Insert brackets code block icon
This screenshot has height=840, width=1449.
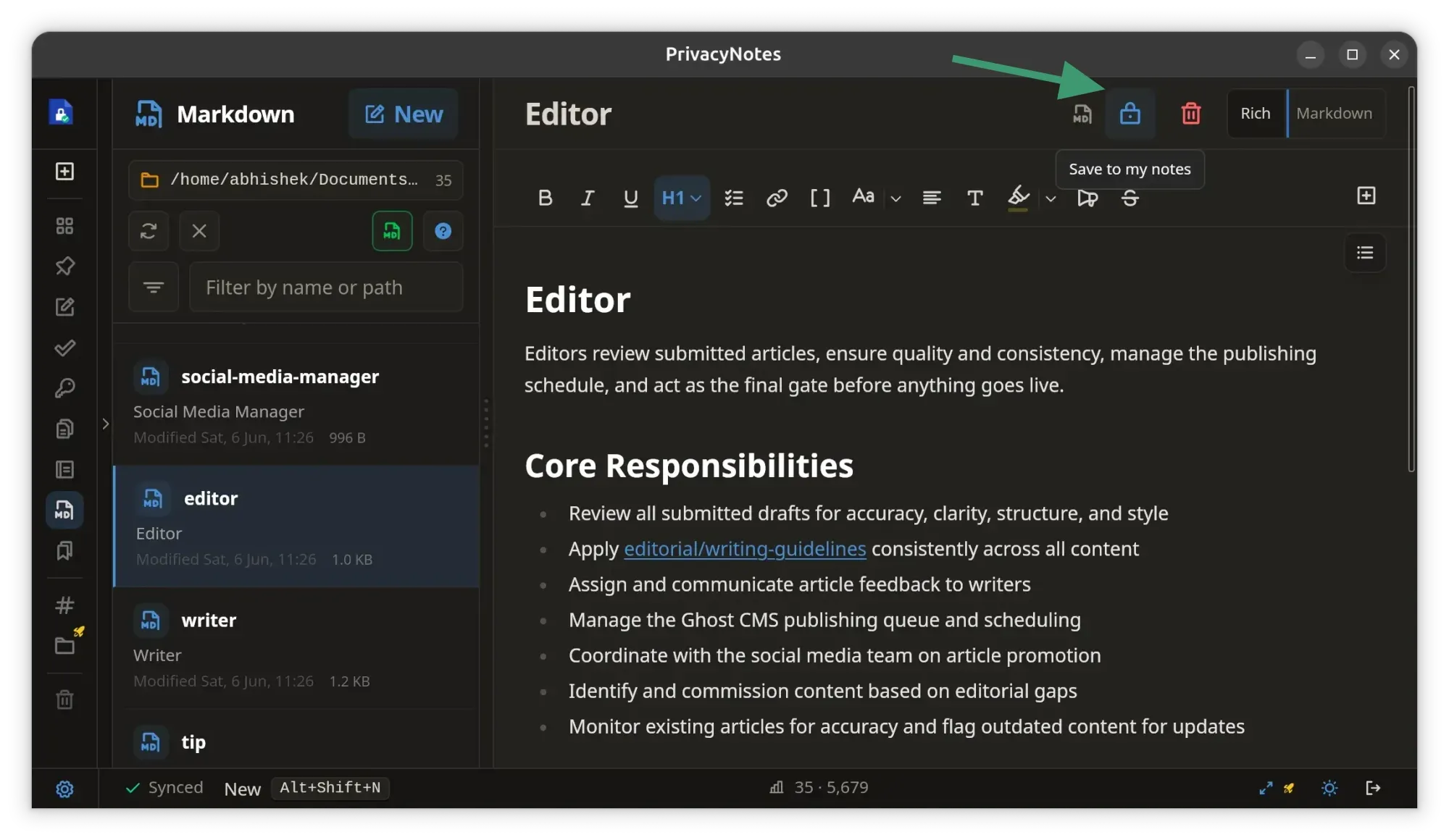(819, 198)
